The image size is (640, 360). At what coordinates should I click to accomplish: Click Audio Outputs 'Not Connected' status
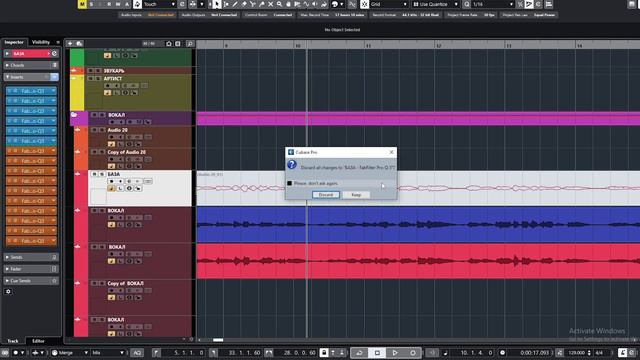[x=224, y=15]
